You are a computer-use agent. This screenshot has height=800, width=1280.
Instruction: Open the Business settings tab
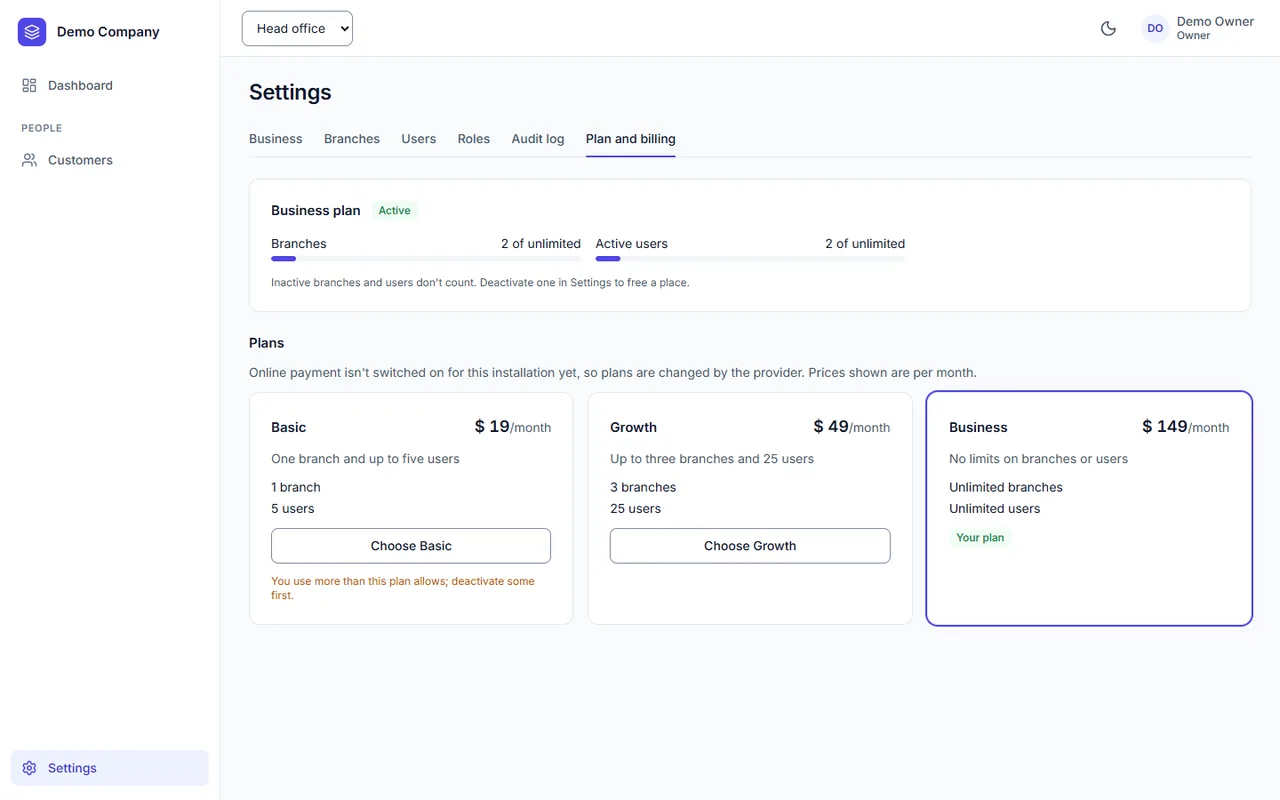click(x=276, y=139)
